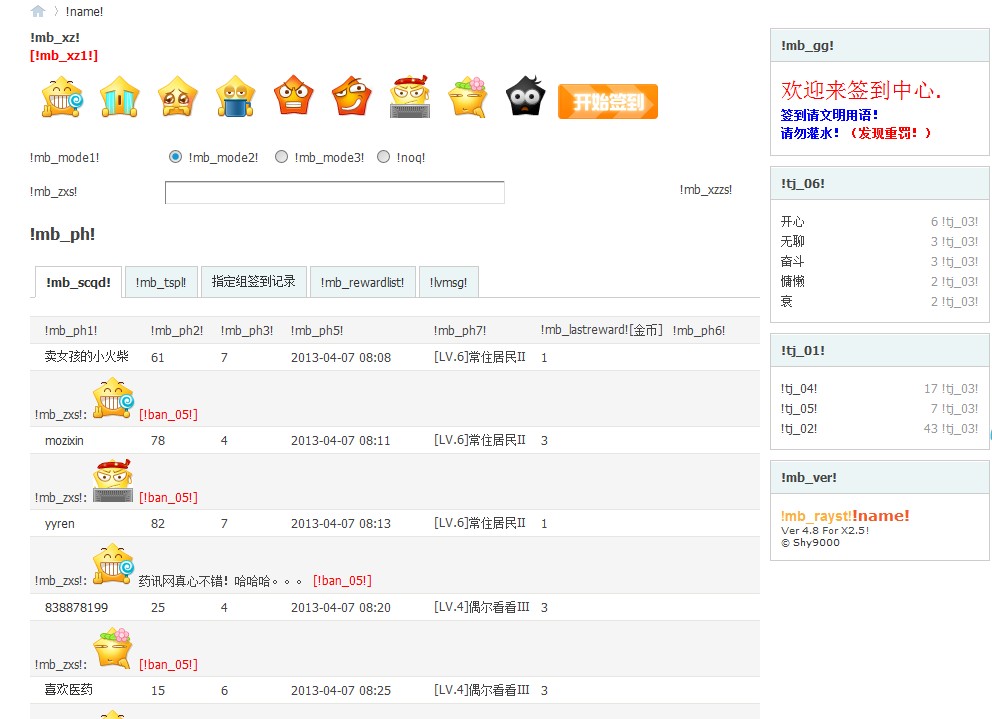Switch to the !mb_rewardlist! tab
Viewport: 992px width, 719px height.
pos(363,282)
